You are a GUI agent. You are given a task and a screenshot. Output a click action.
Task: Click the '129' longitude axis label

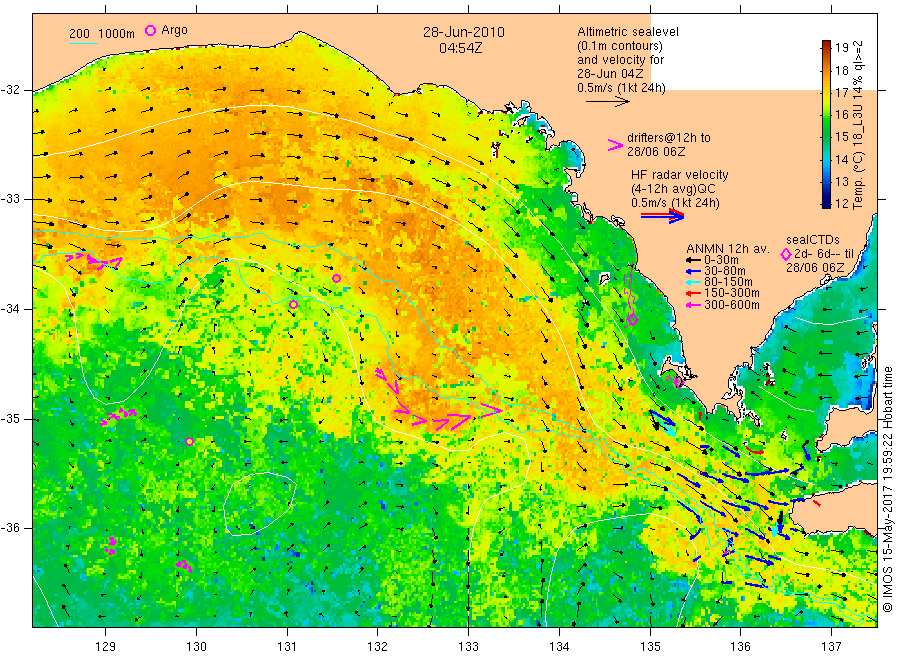(x=106, y=647)
